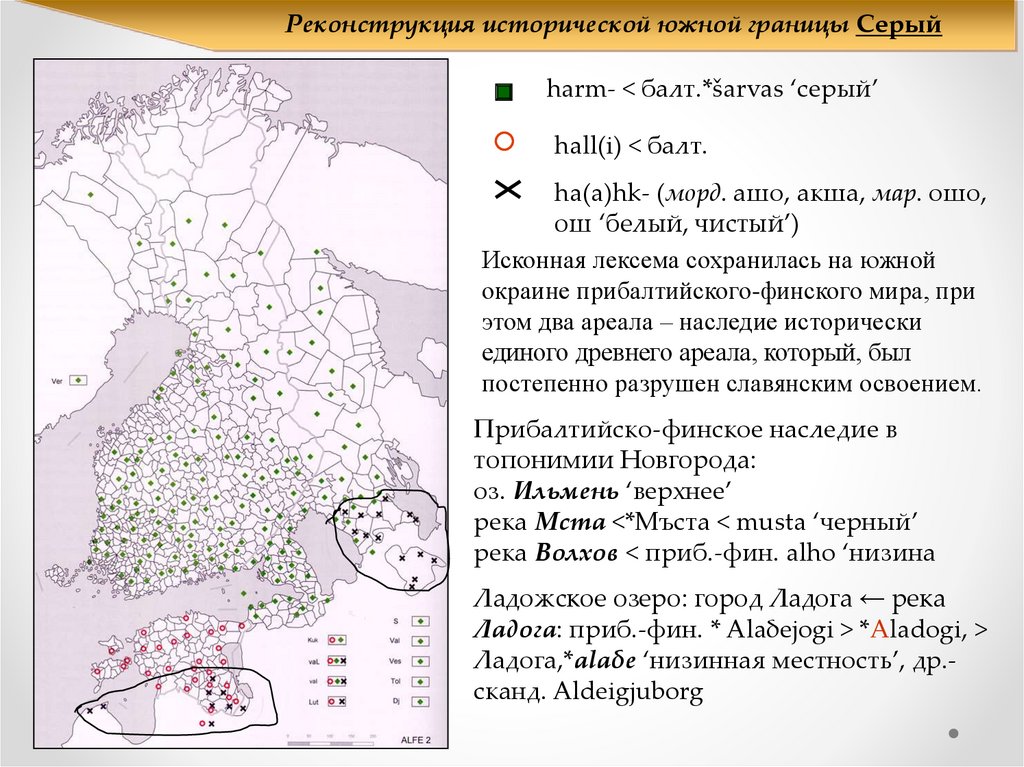This screenshot has height=767, width=1024.
Task: Click the bold river name Мста
Action: 570,522
